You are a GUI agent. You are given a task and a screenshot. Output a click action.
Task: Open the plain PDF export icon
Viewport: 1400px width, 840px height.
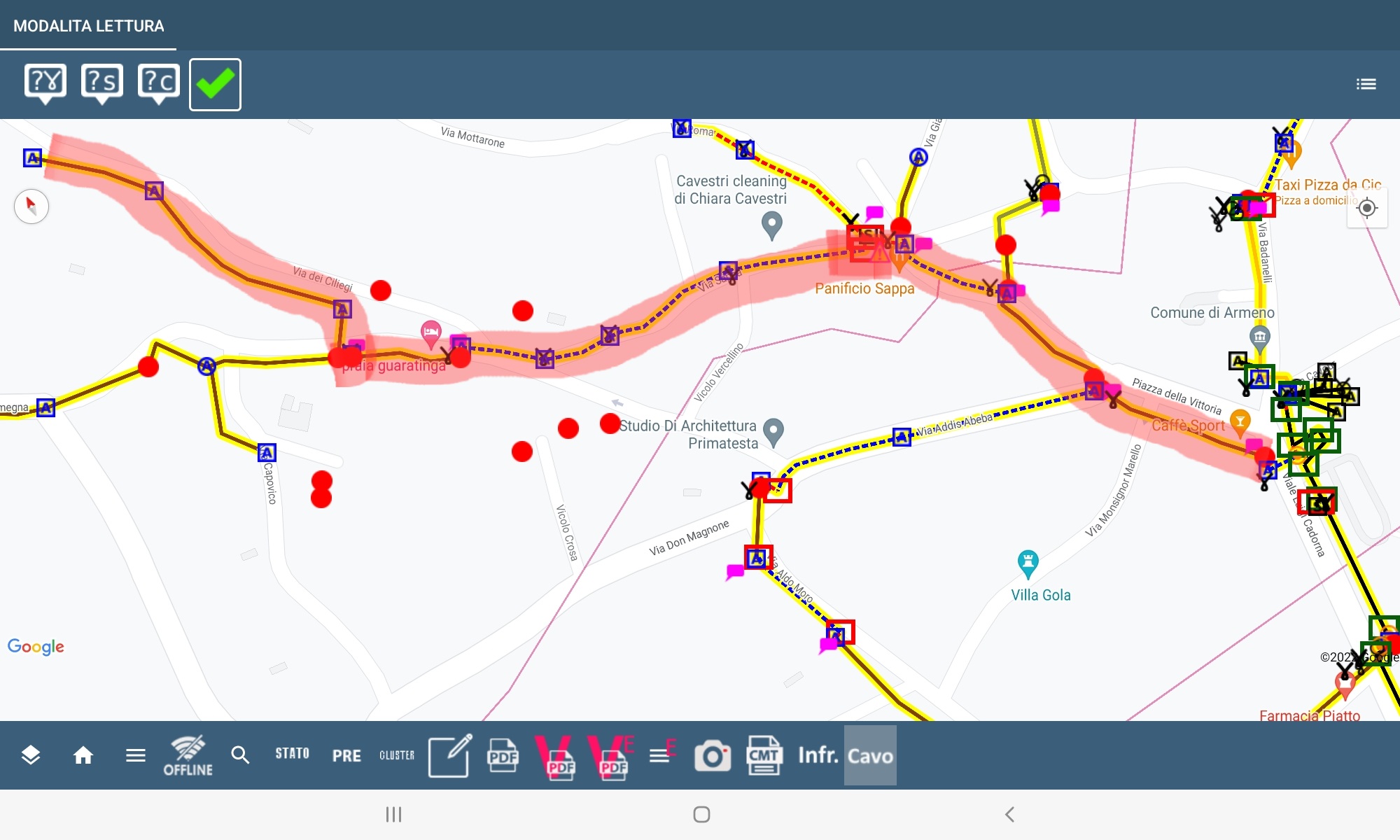(503, 755)
